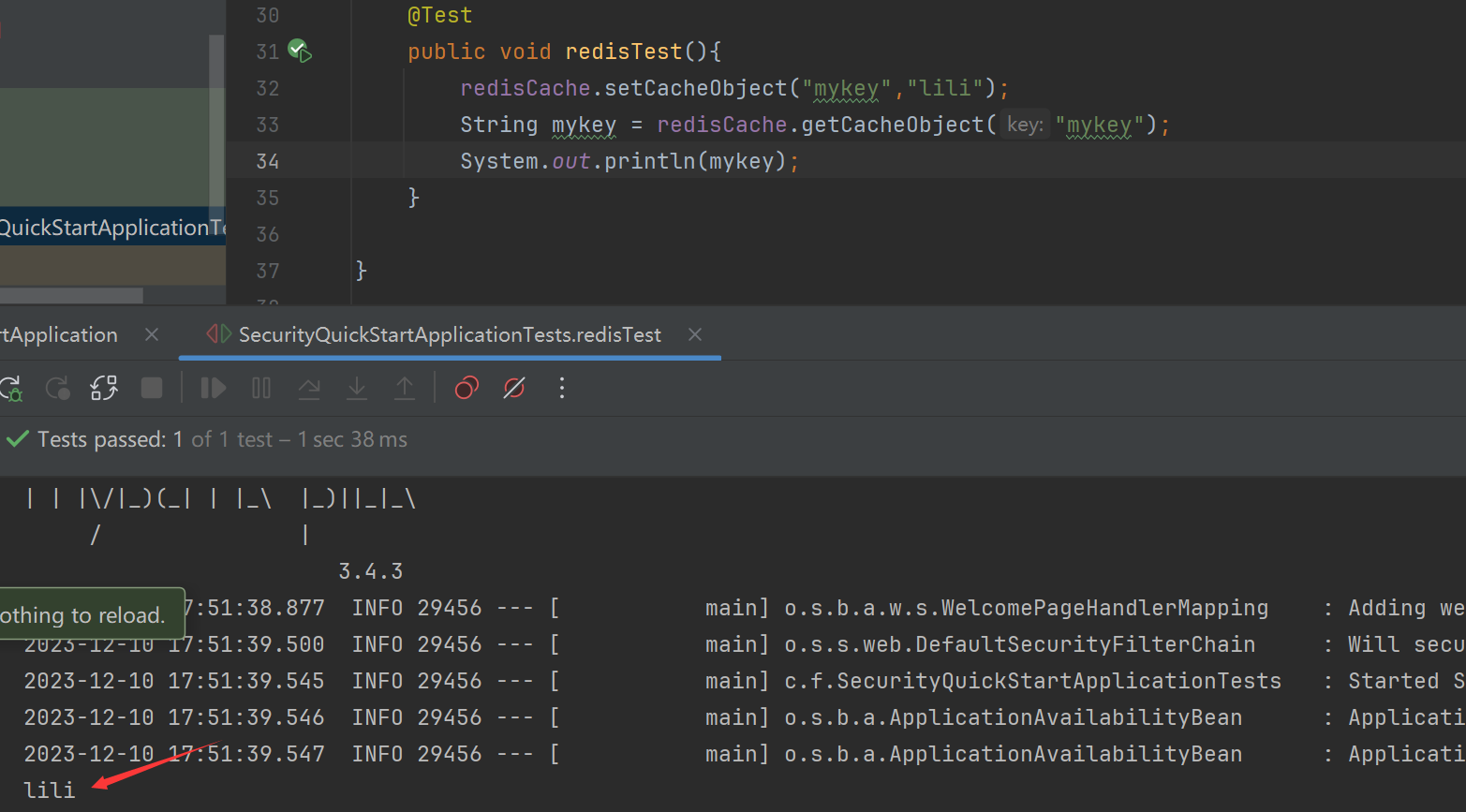
Task: Click the println statement on line 34
Action: (x=629, y=161)
